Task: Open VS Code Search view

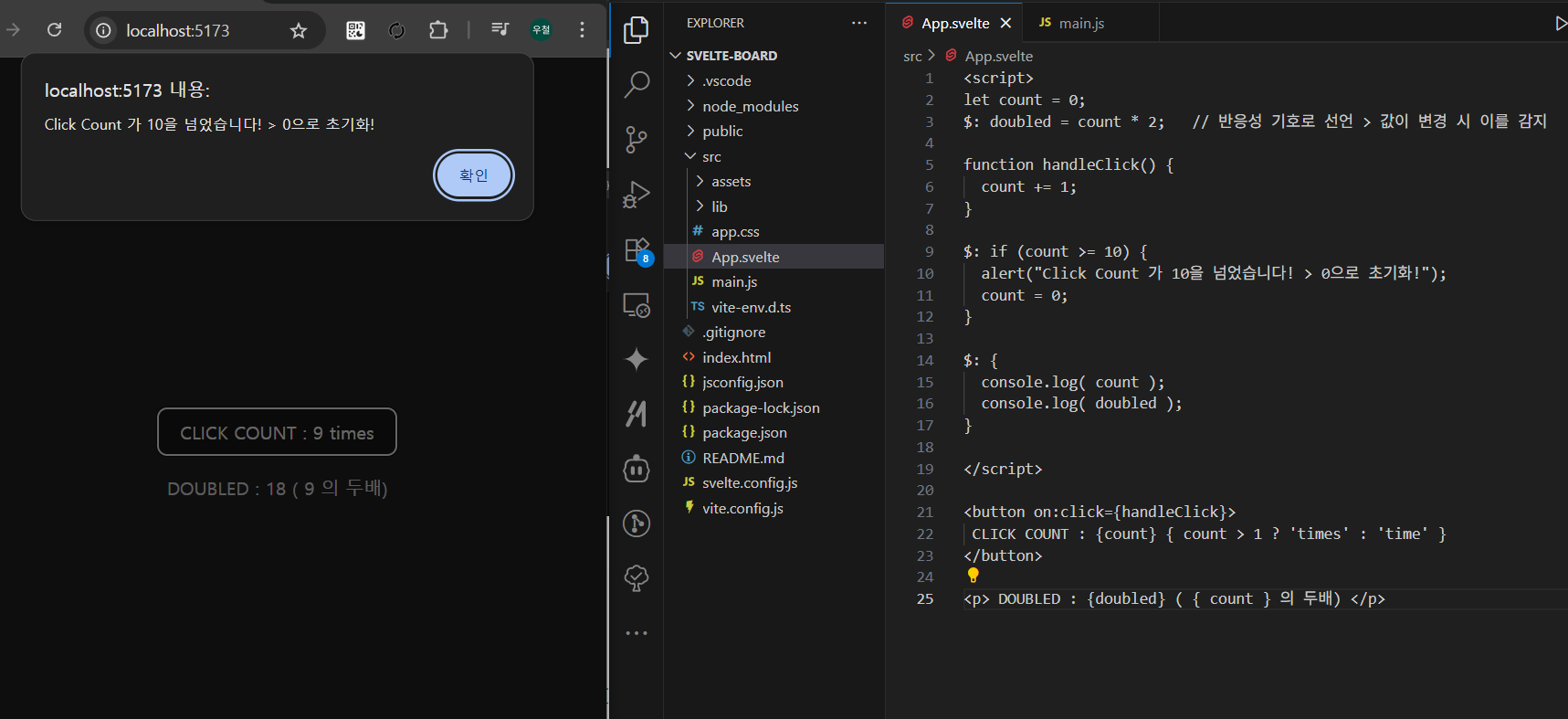Action: point(637,85)
